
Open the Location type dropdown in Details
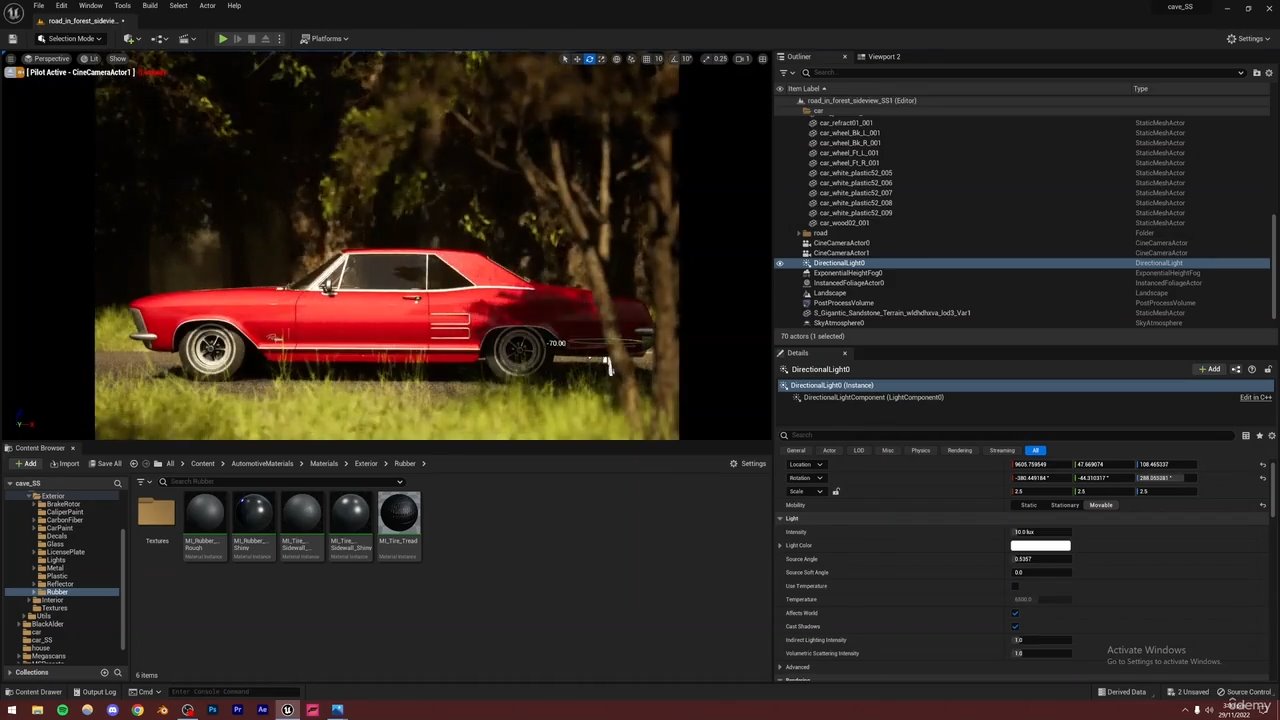806,465
